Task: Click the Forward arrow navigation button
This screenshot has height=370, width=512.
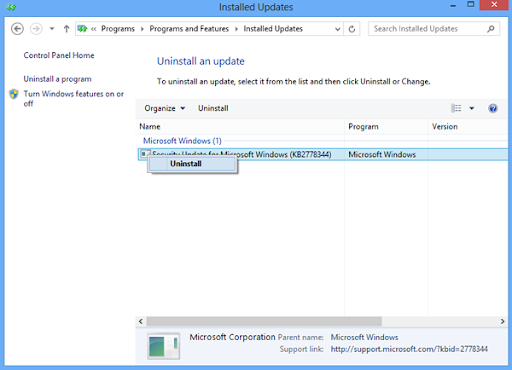Action: tap(36, 29)
